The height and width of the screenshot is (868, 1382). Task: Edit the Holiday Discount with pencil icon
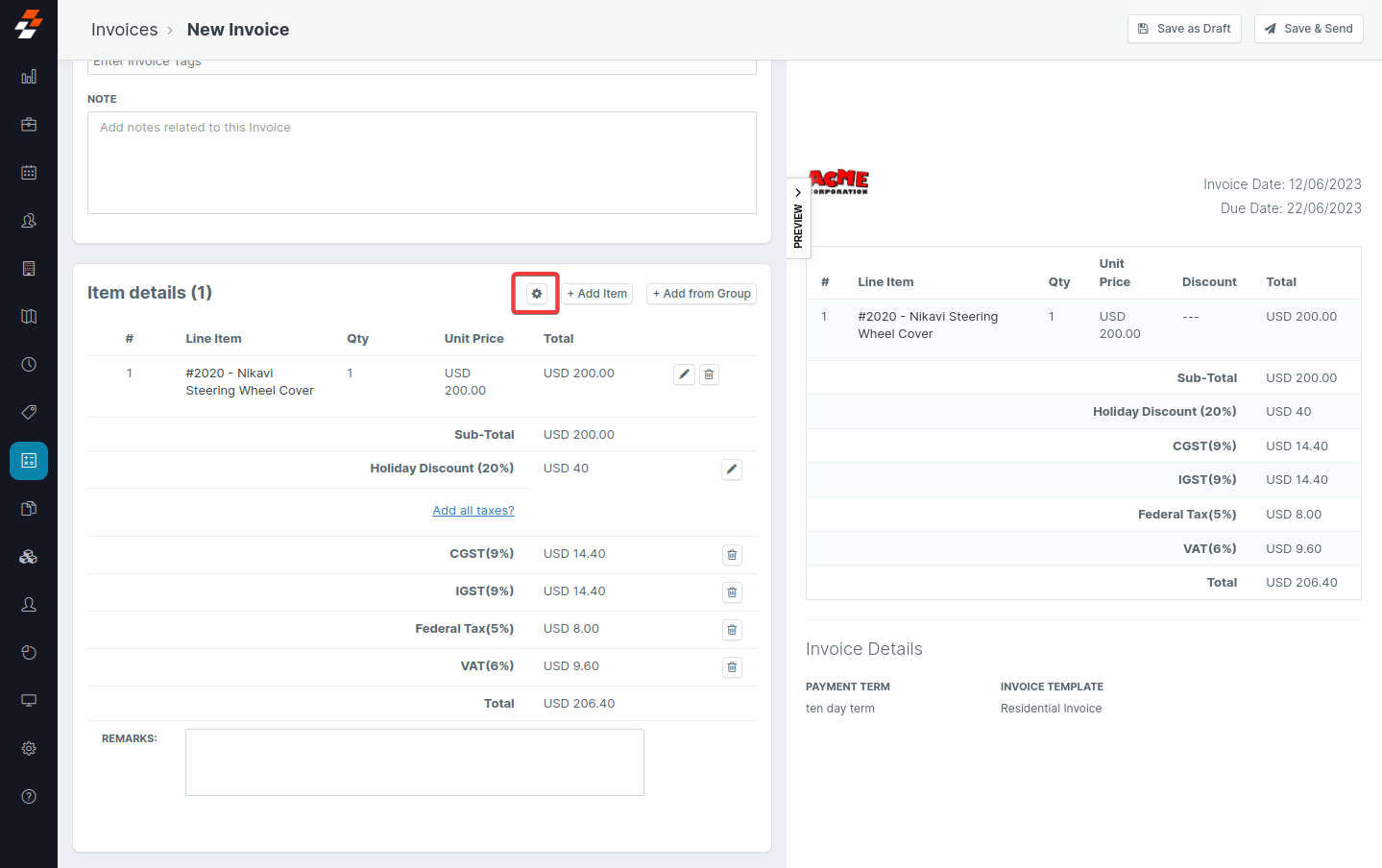point(732,470)
